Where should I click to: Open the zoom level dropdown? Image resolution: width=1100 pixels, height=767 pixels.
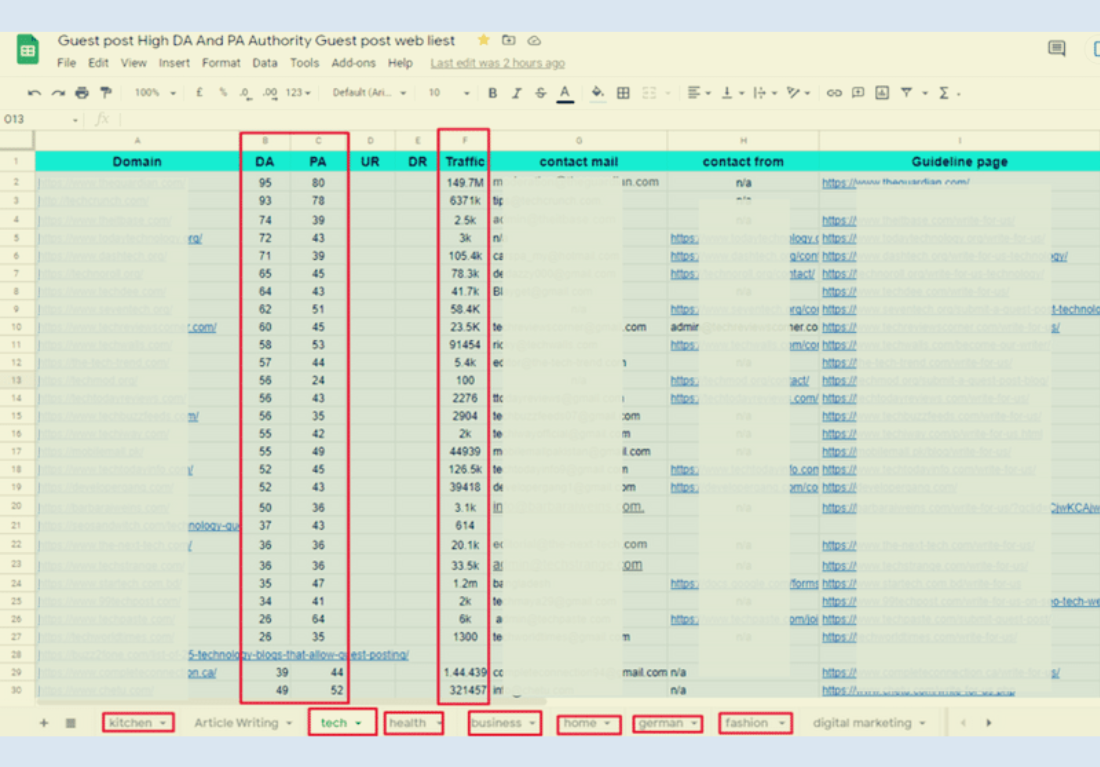pyautogui.click(x=152, y=92)
